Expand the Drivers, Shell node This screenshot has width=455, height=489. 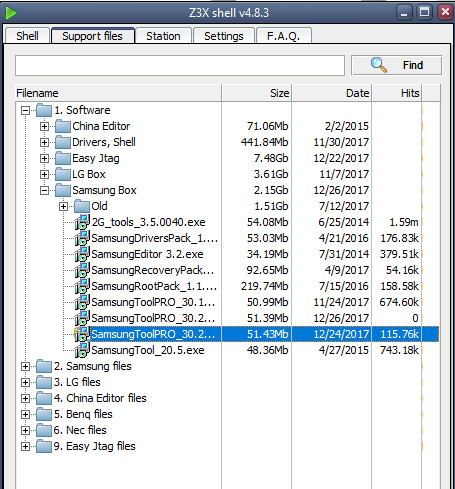coord(44,142)
